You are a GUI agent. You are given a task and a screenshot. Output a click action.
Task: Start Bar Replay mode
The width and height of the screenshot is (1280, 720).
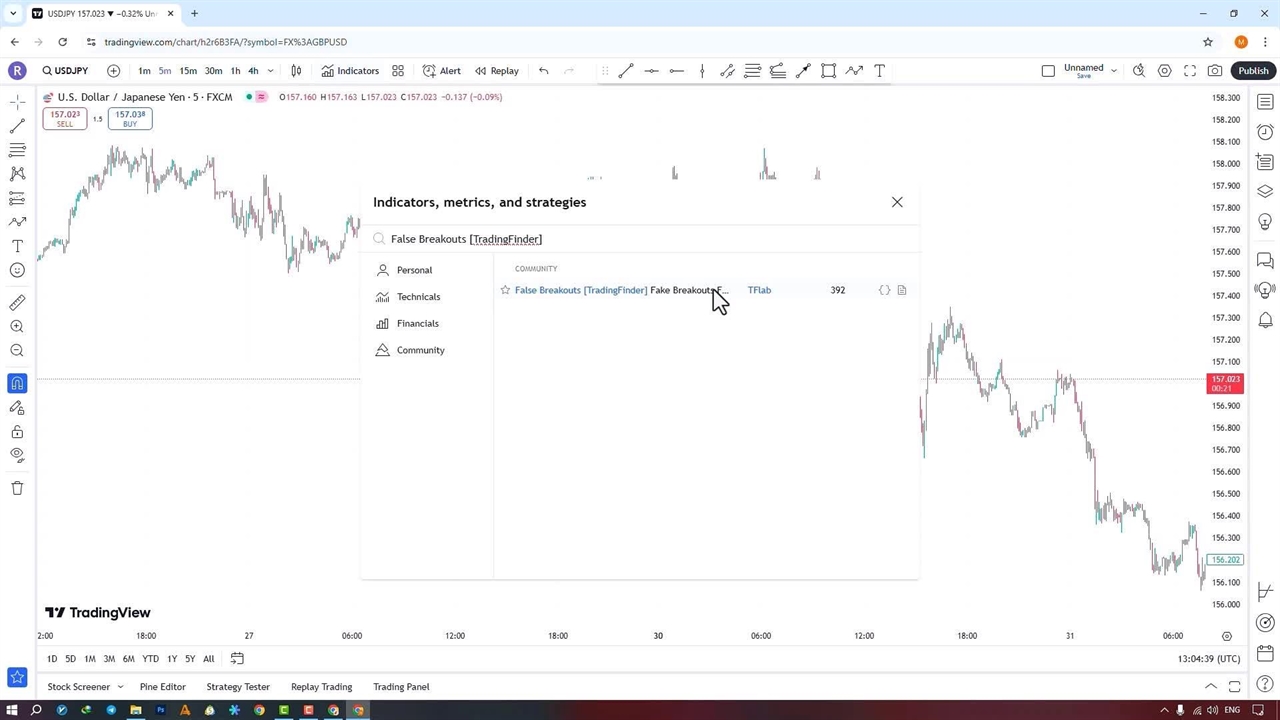pos(496,71)
